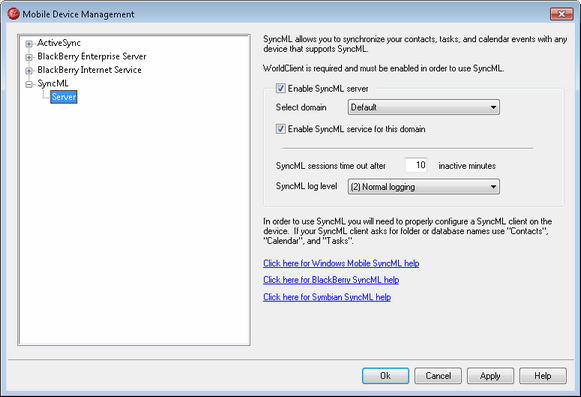Click the Ok button

coord(385,376)
